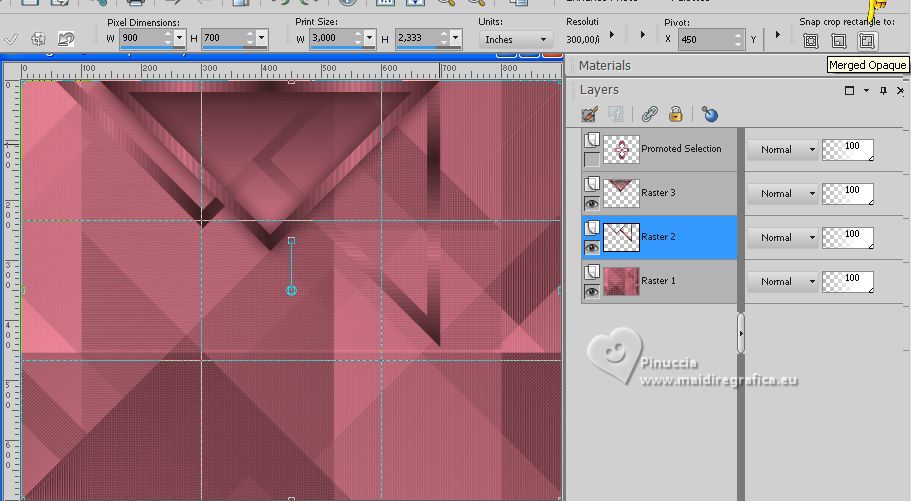Adjust opacity slider of Raster 3 layer

click(848, 194)
